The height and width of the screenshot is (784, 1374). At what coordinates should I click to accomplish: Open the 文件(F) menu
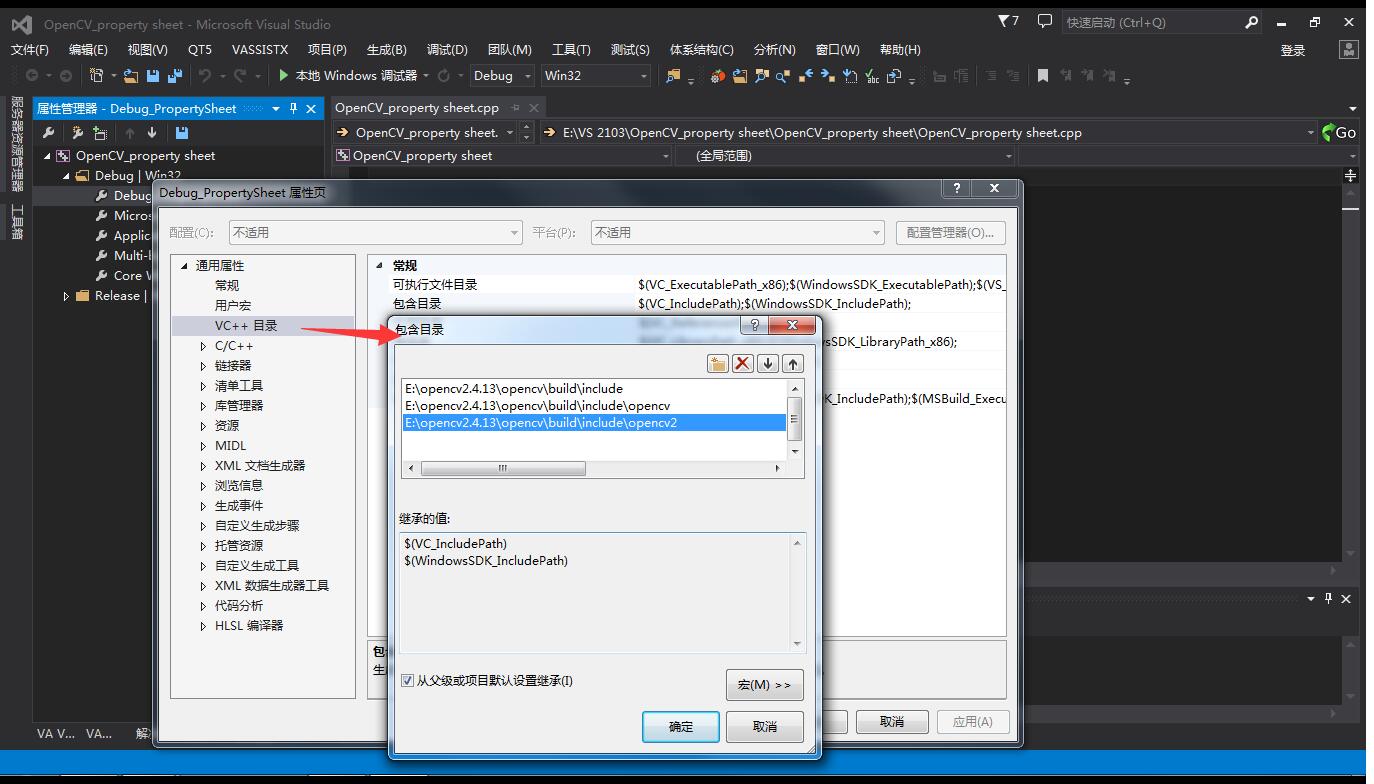tap(29, 49)
